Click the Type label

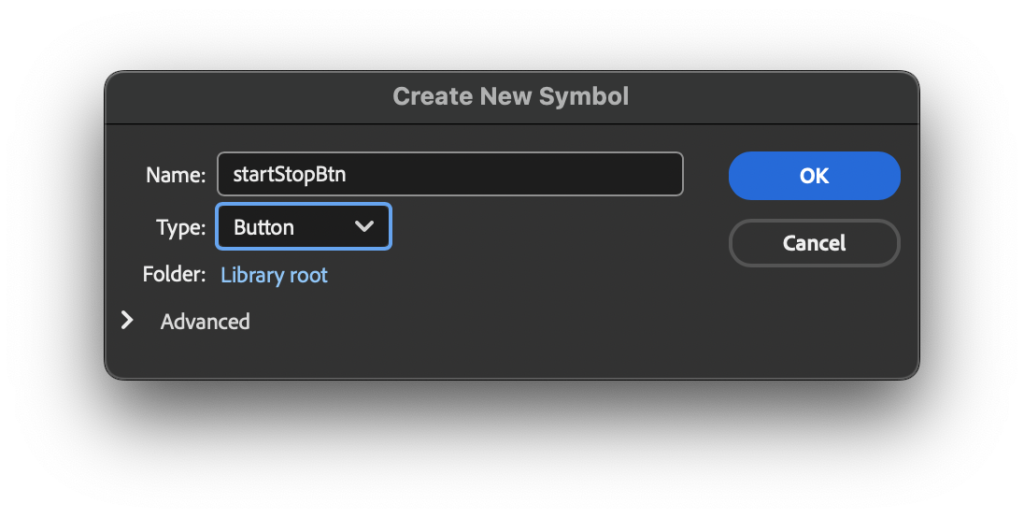pos(180,227)
